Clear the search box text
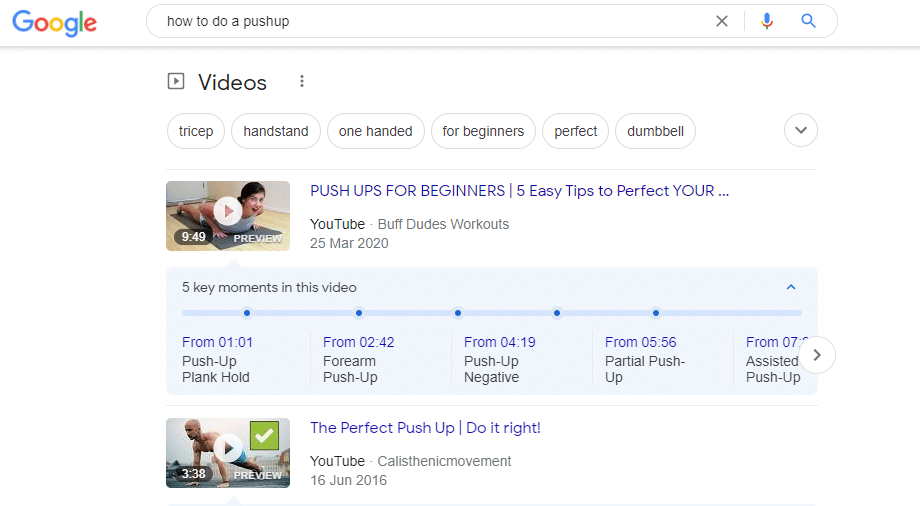This screenshot has height=506, width=920. click(x=722, y=21)
